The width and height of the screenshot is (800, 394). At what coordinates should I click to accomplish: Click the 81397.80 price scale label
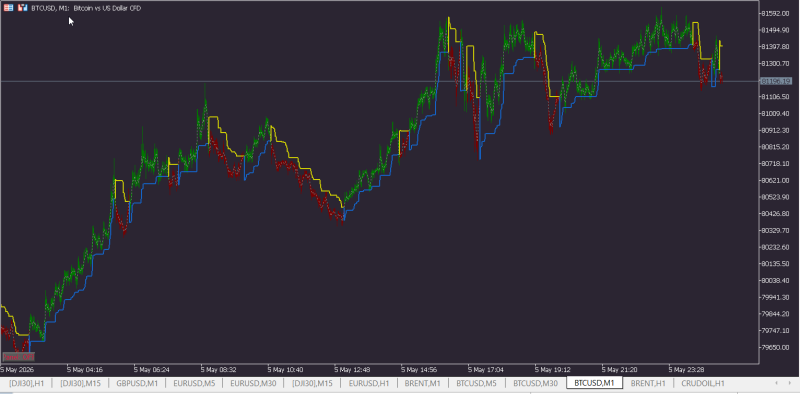776,47
